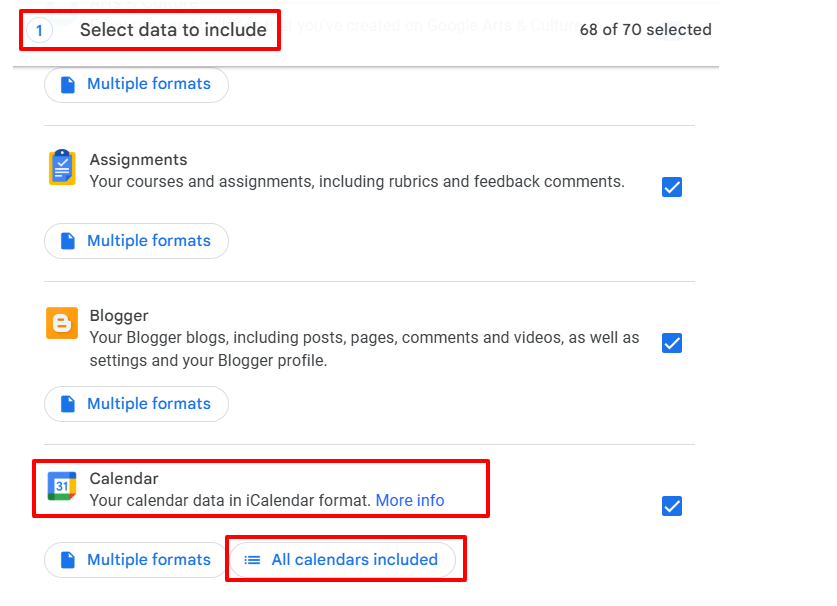The height and width of the screenshot is (606, 837).
Task: Click the Assignments product icon
Action: (61, 167)
